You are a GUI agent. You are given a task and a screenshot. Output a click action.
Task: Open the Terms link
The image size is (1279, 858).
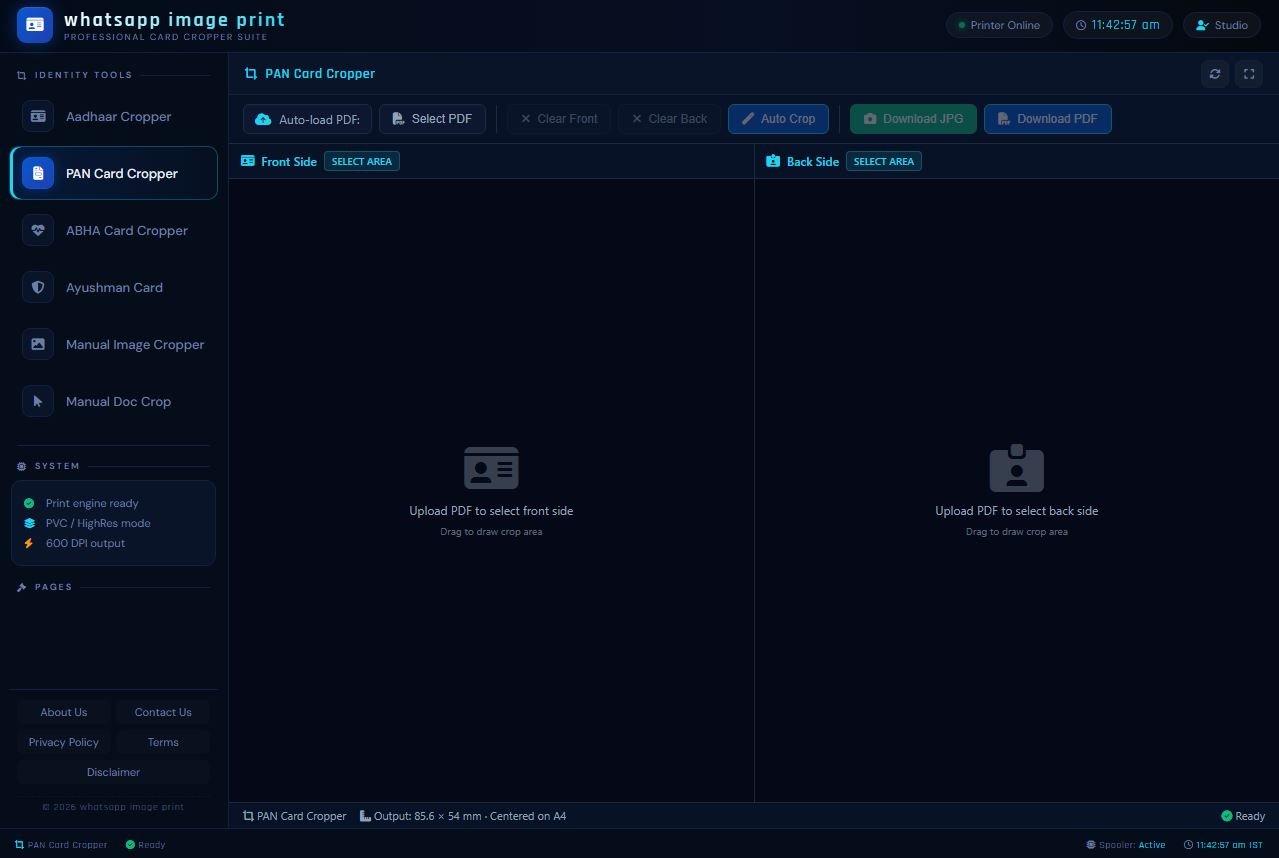coord(163,742)
